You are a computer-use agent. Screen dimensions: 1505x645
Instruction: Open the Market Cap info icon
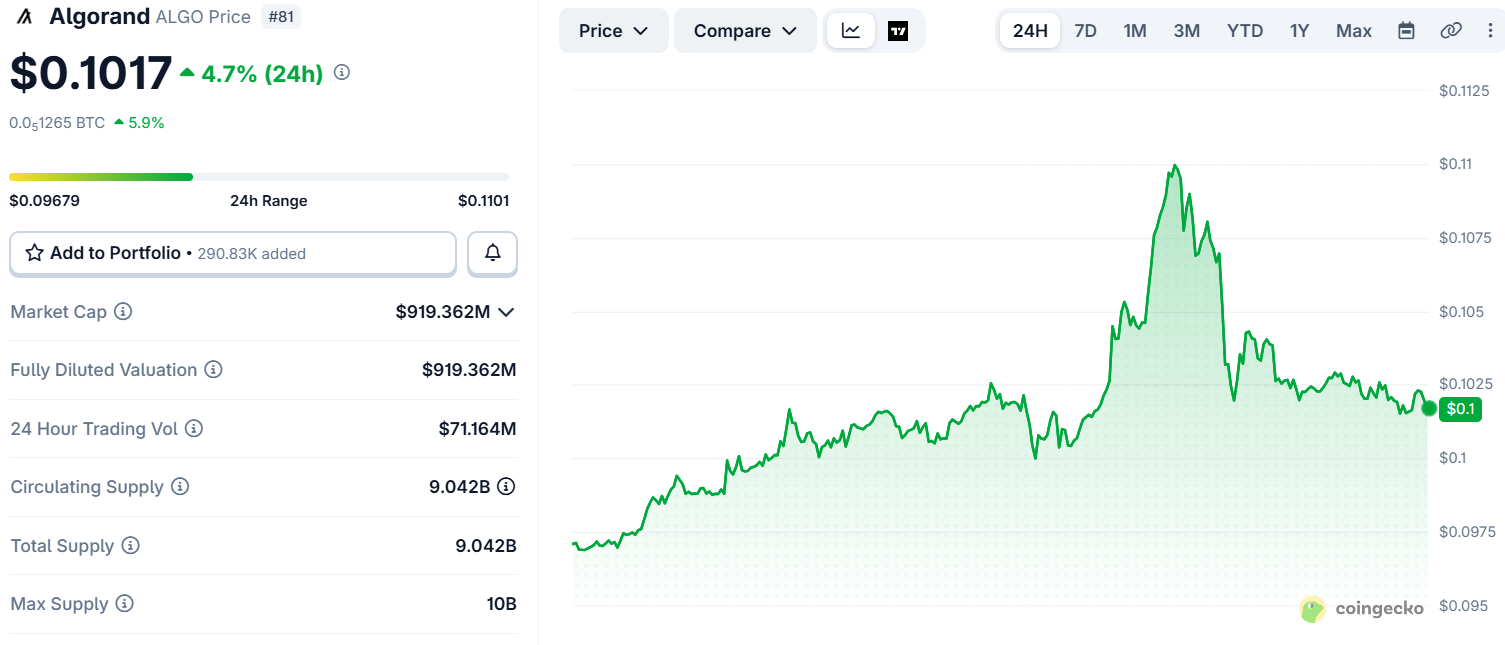point(123,312)
